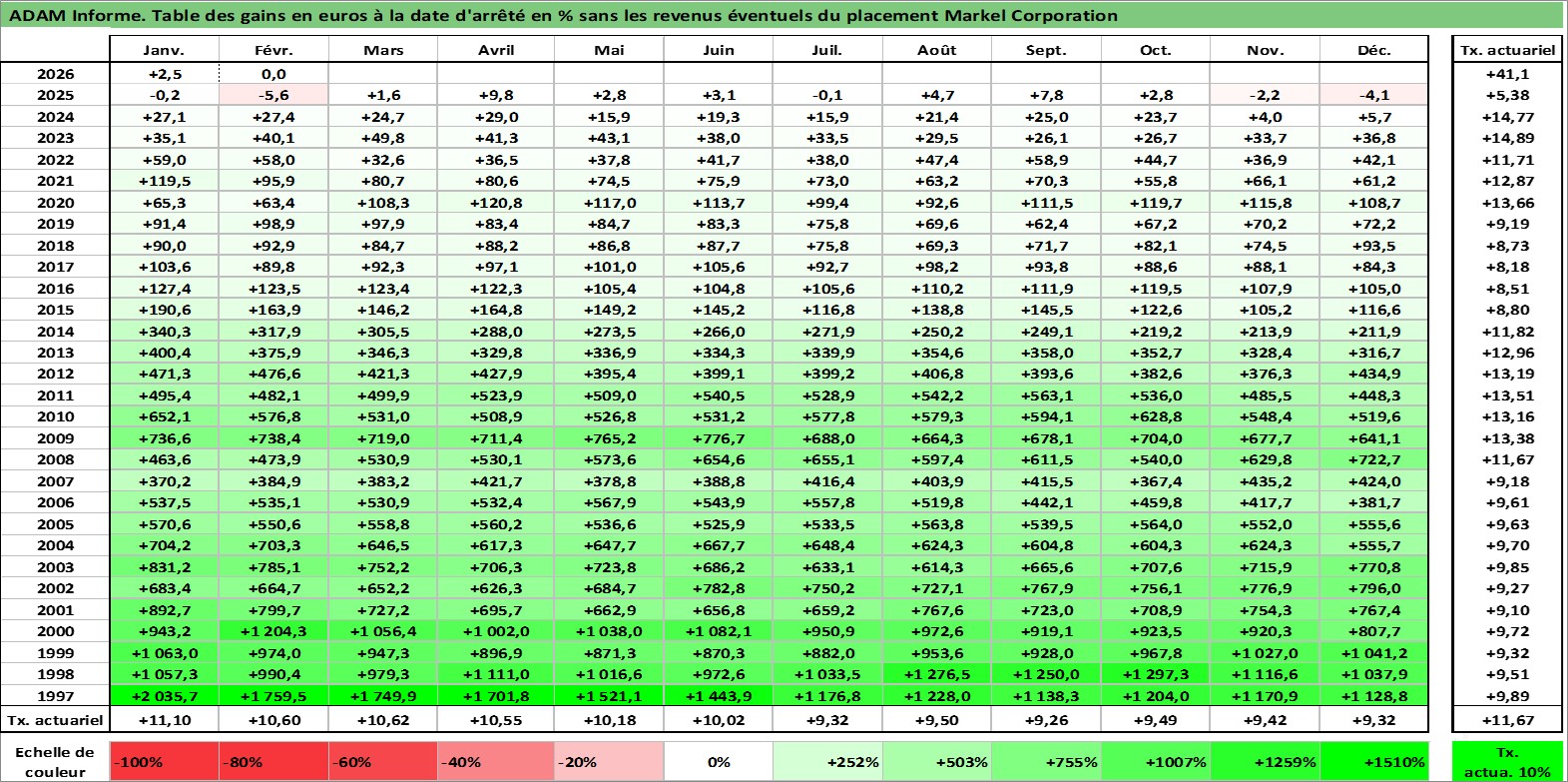Click the +503% color scale swatch
Screen dimensions: 1568x782
click(x=937, y=762)
